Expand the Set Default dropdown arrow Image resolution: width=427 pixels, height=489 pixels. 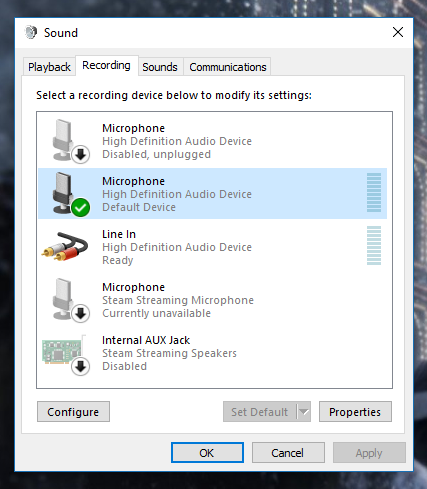pos(304,412)
